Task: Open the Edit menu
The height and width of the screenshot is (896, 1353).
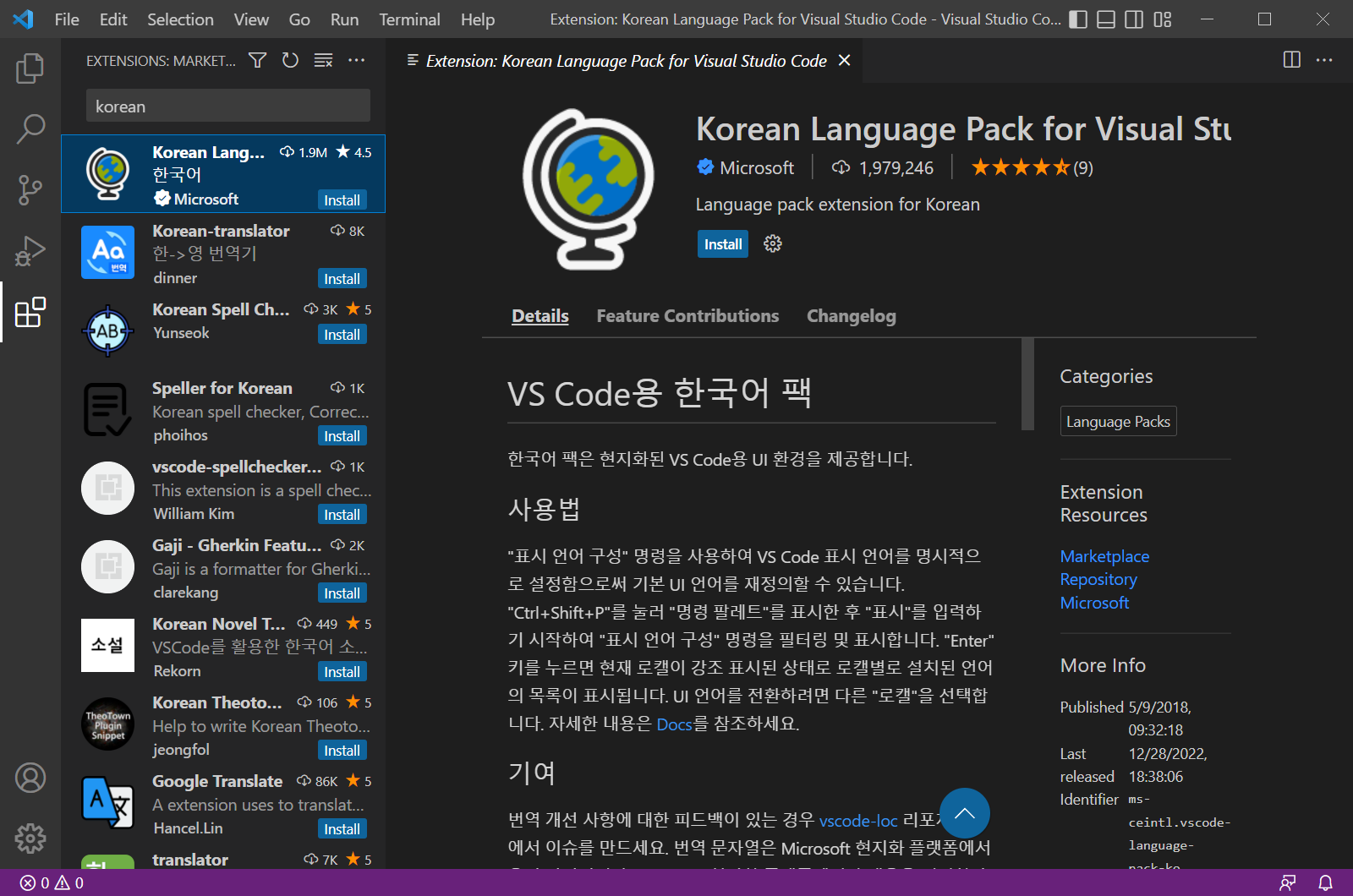Action: 113,19
